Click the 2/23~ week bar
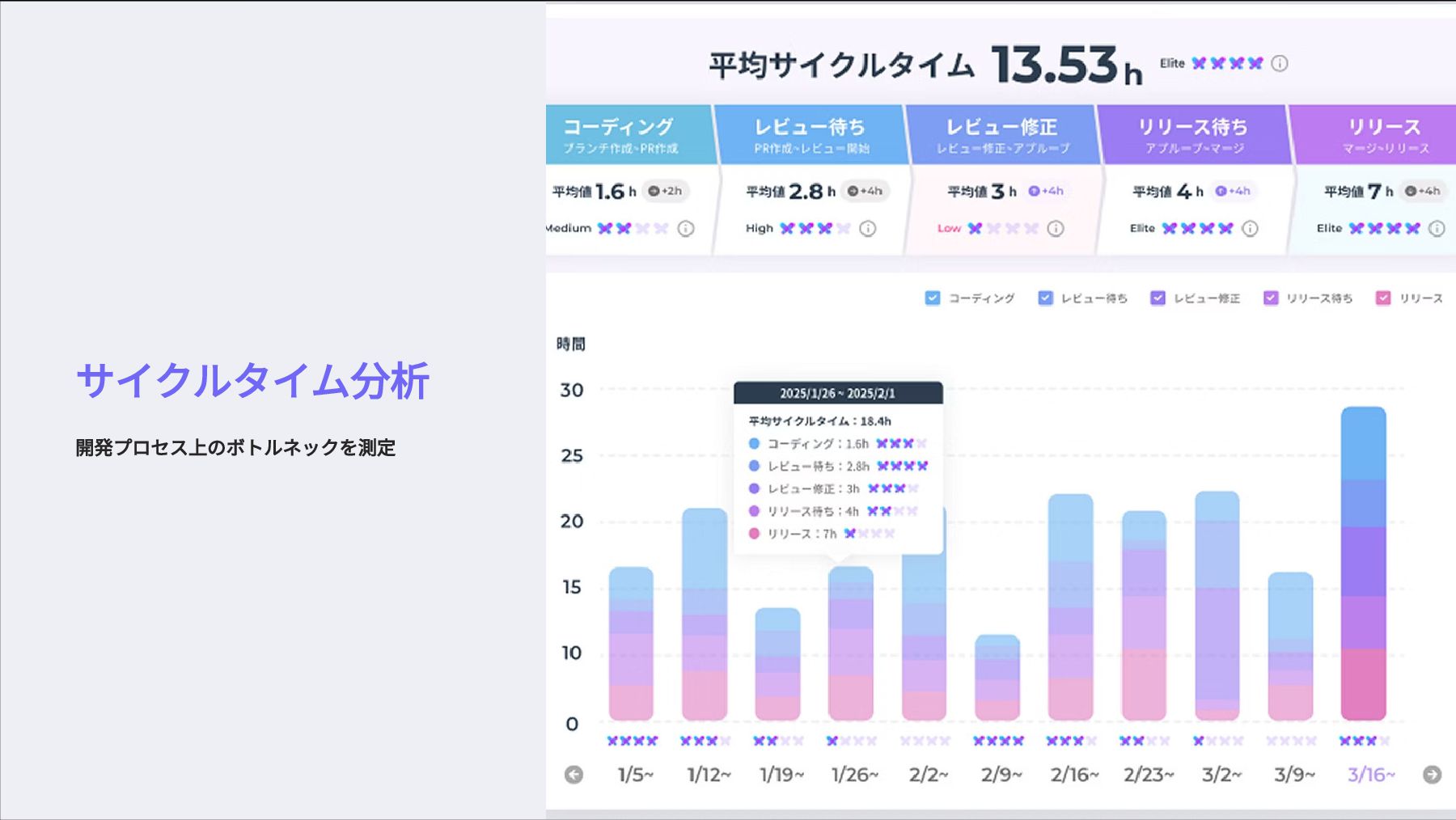 1144,615
